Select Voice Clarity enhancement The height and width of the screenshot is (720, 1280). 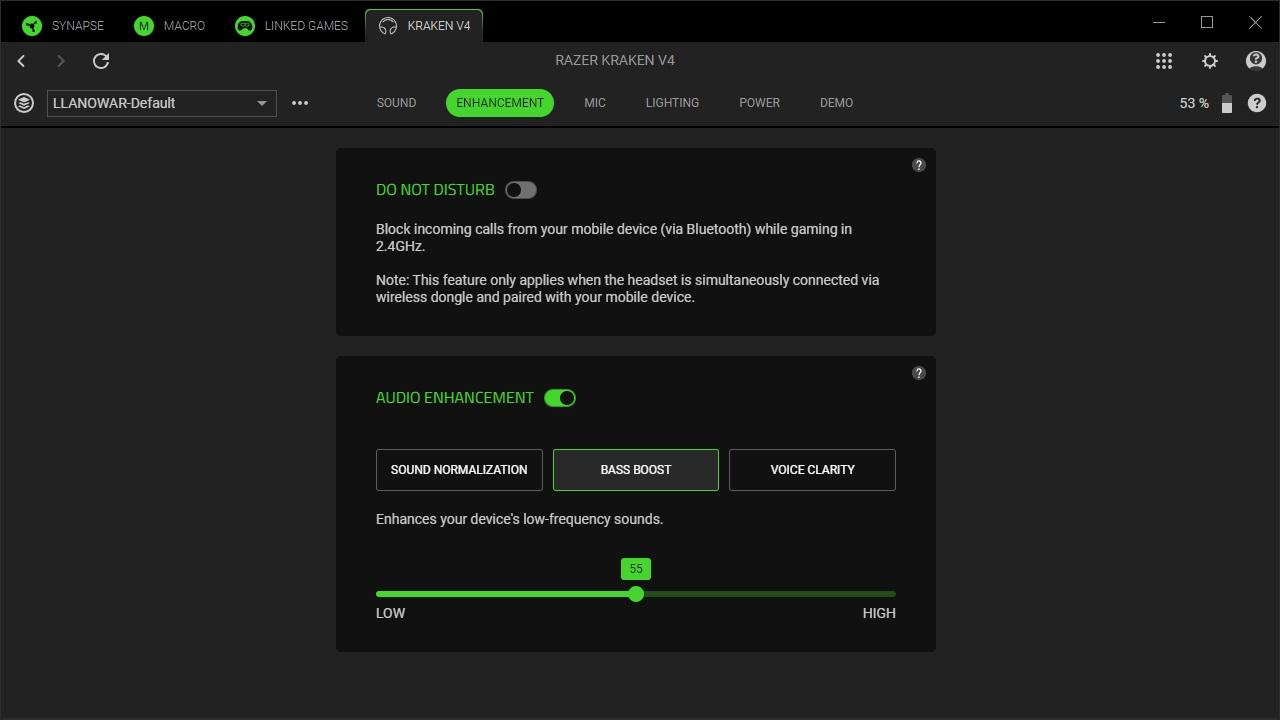(812, 470)
